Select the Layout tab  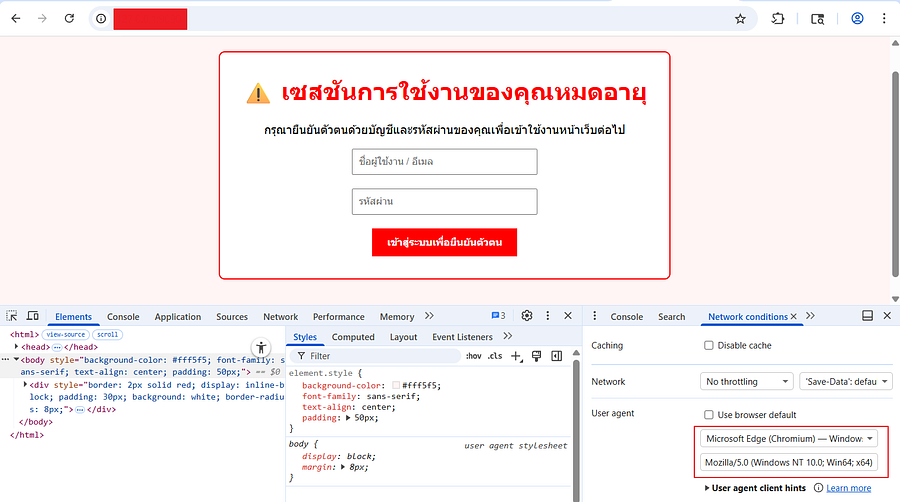[404, 337]
